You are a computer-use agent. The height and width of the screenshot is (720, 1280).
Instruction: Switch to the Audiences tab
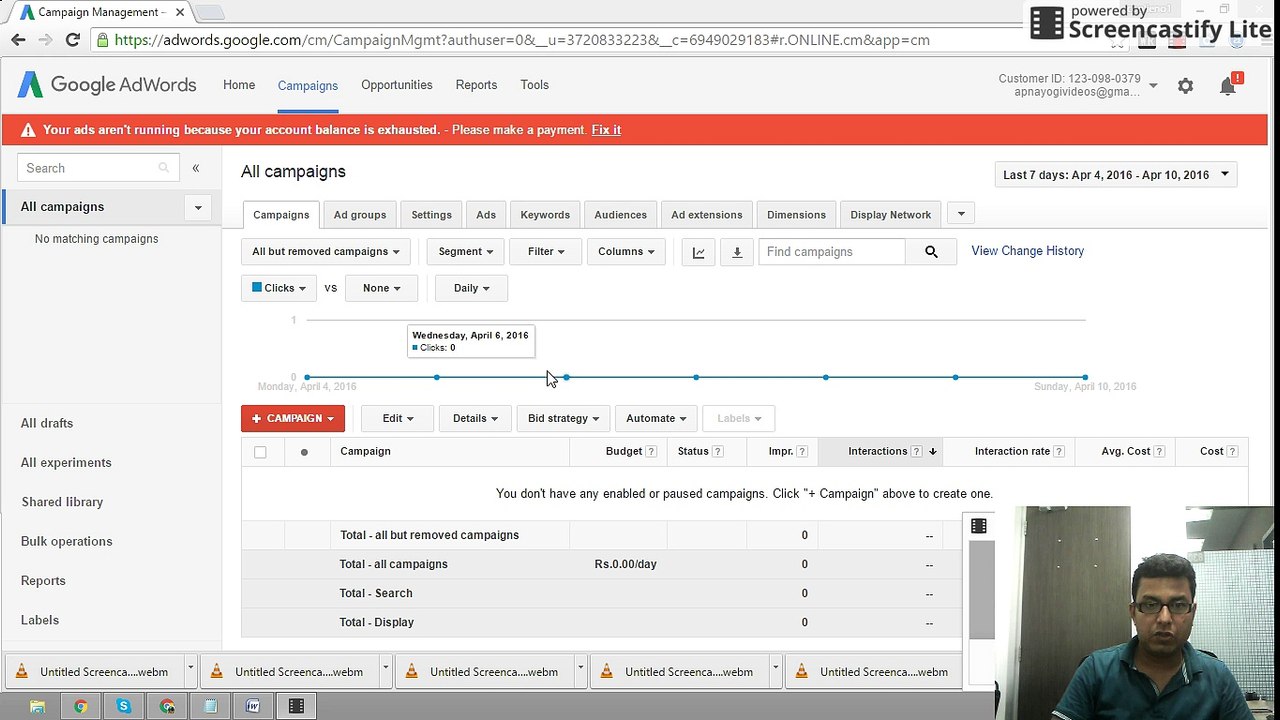pyautogui.click(x=621, y=215)
